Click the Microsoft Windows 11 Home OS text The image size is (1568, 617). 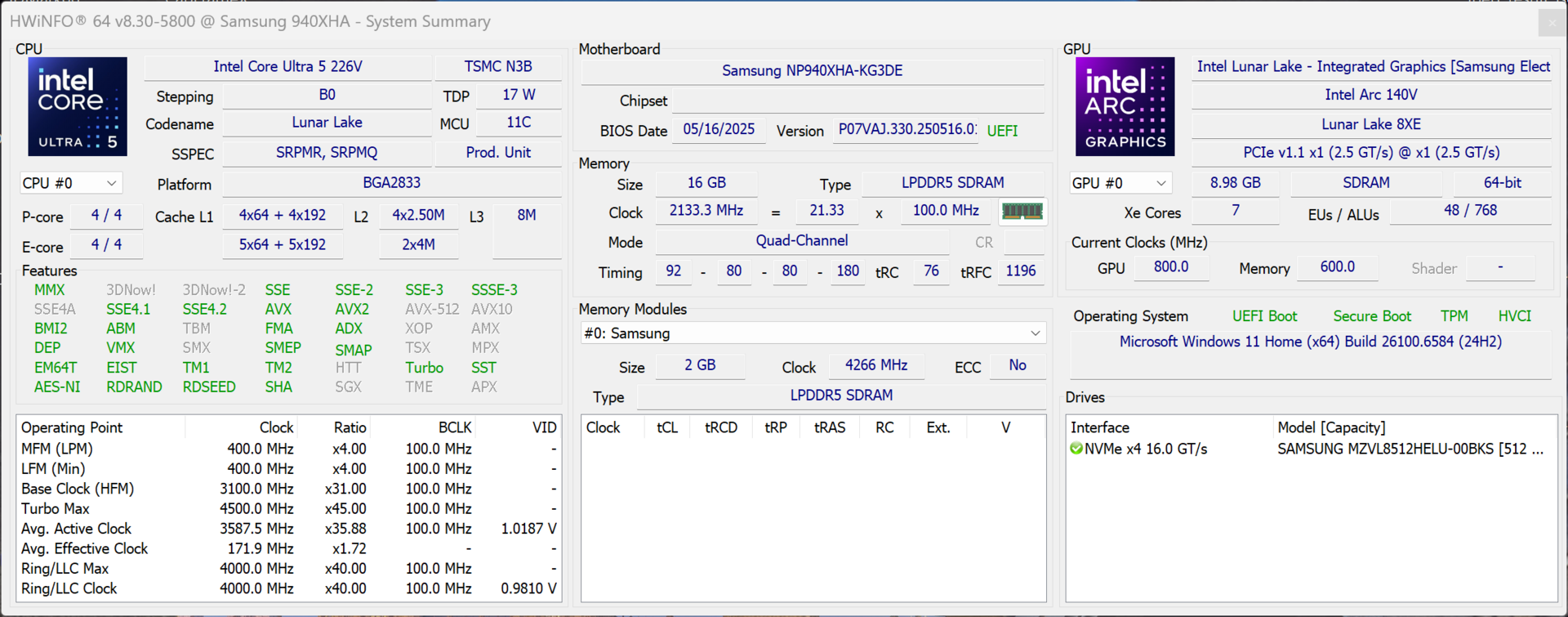point(1310,342)
